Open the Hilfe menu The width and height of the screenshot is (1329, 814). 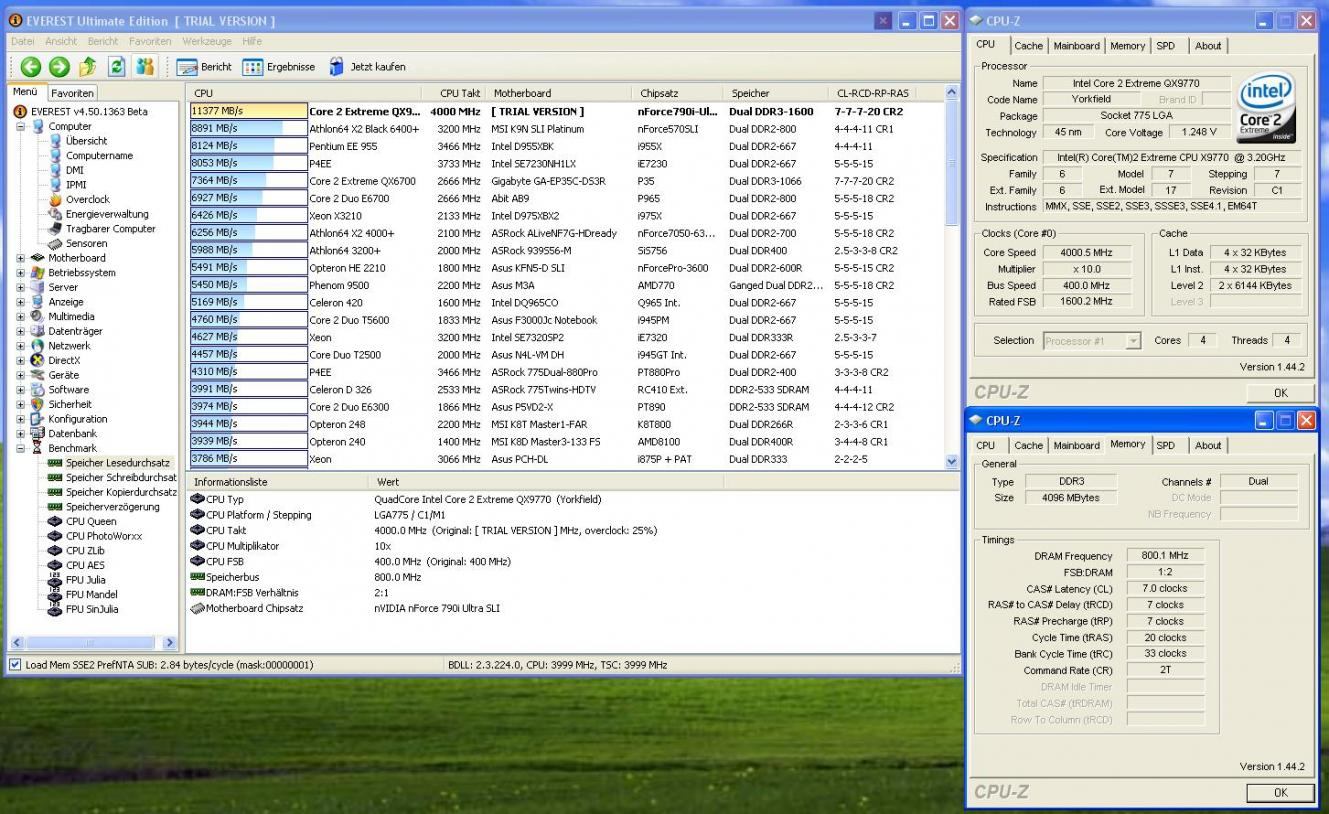[252, 41]
